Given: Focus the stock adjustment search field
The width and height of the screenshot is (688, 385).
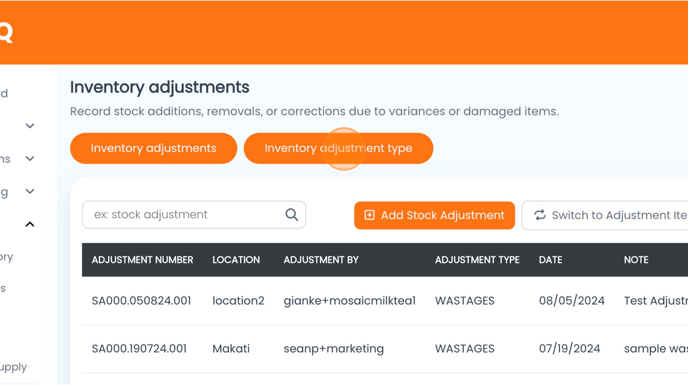Looking at the screenshot, I should coord(194,215).
